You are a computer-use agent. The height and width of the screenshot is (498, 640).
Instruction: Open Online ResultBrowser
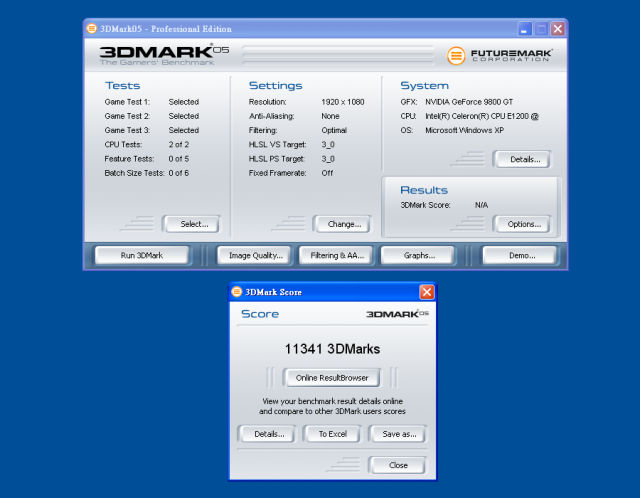[332, 378]
